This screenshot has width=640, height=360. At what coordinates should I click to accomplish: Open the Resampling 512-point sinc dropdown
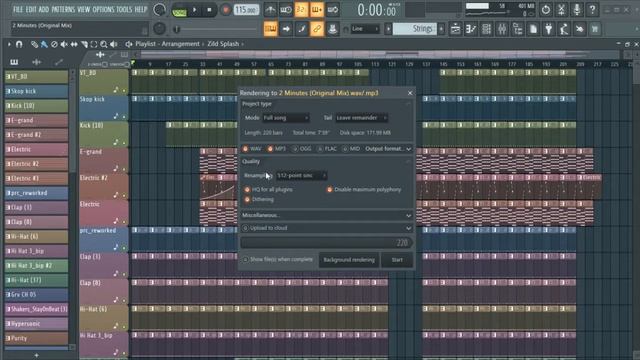pyautogui.click(x=301, y=176)
